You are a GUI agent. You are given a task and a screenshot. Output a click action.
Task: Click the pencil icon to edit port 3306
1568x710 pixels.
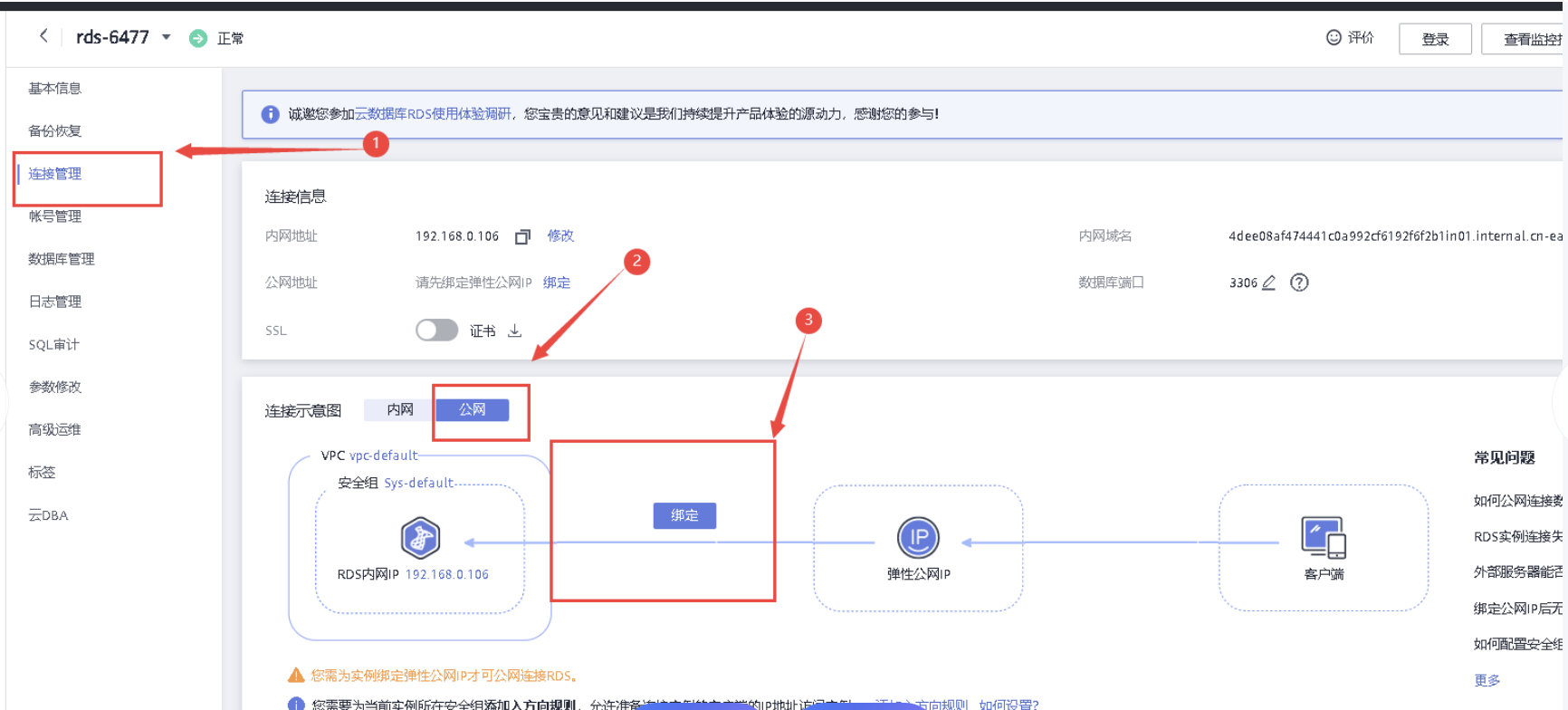click(1268, 283)
